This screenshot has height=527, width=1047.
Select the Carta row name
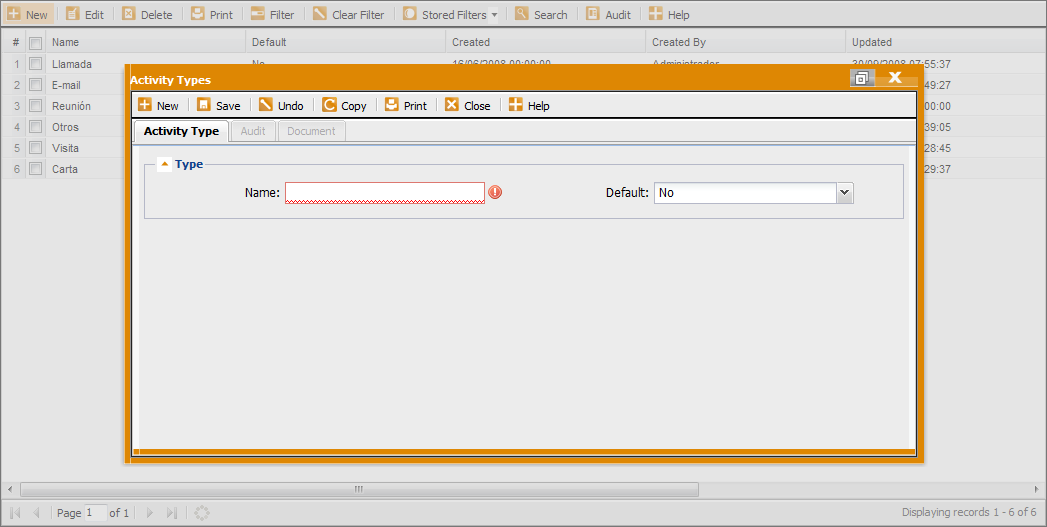tap(65, 169)
